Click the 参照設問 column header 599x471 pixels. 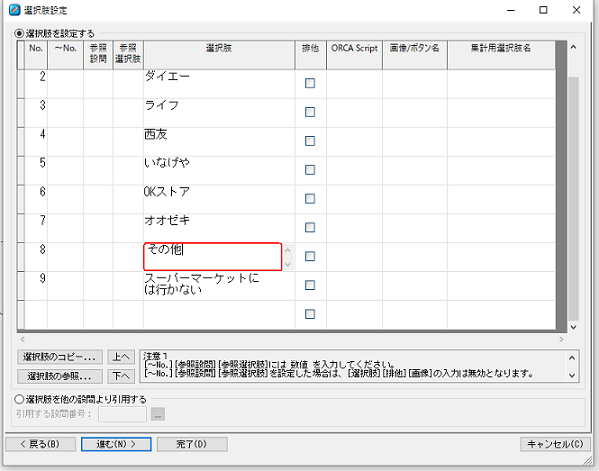[x=98, y=55]
